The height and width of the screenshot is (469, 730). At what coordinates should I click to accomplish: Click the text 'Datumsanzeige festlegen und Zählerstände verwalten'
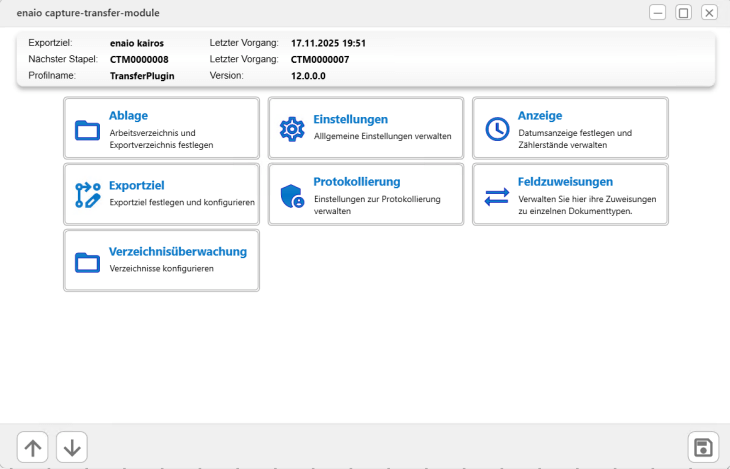coord(575,139)
